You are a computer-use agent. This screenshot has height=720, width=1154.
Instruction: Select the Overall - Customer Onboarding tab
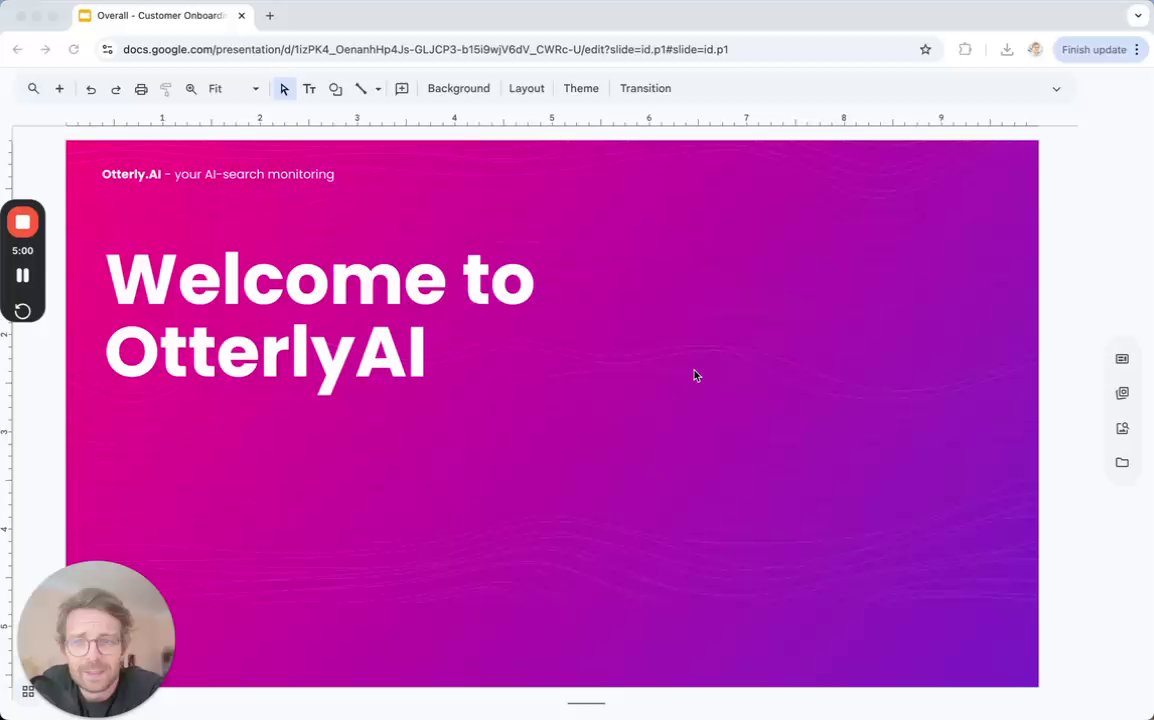[x=163, y=15]
